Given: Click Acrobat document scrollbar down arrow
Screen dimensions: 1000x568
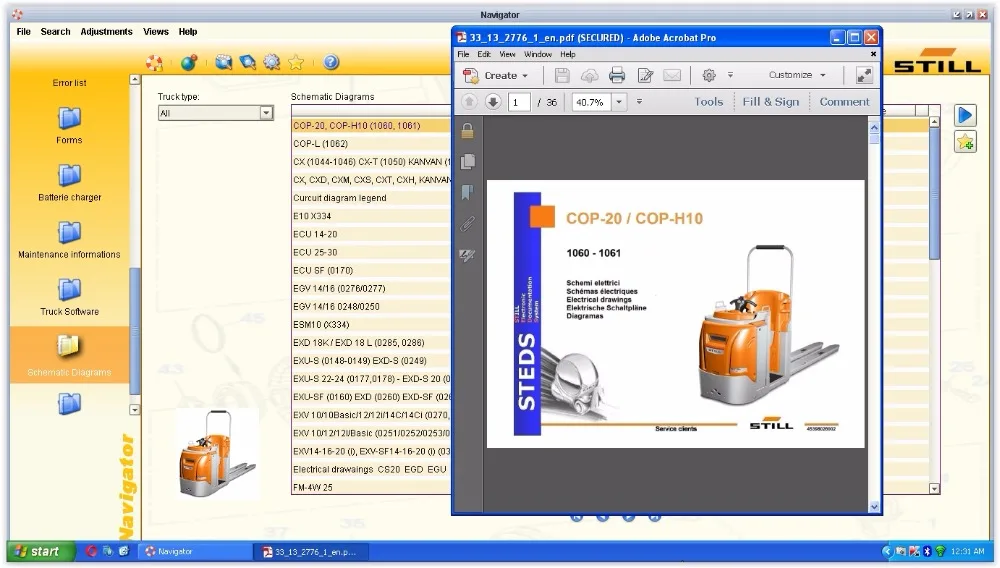Looking at the screenshot, I should 874,507.
